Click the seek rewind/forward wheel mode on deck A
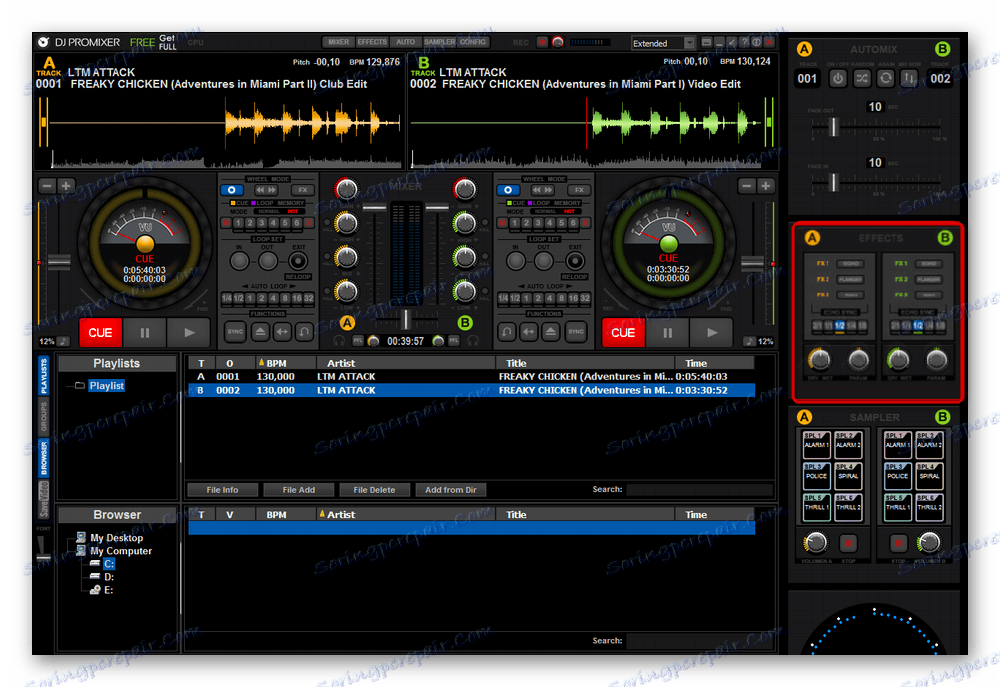The width and height of the screenshot is (1000, 687). click(267, 190)
